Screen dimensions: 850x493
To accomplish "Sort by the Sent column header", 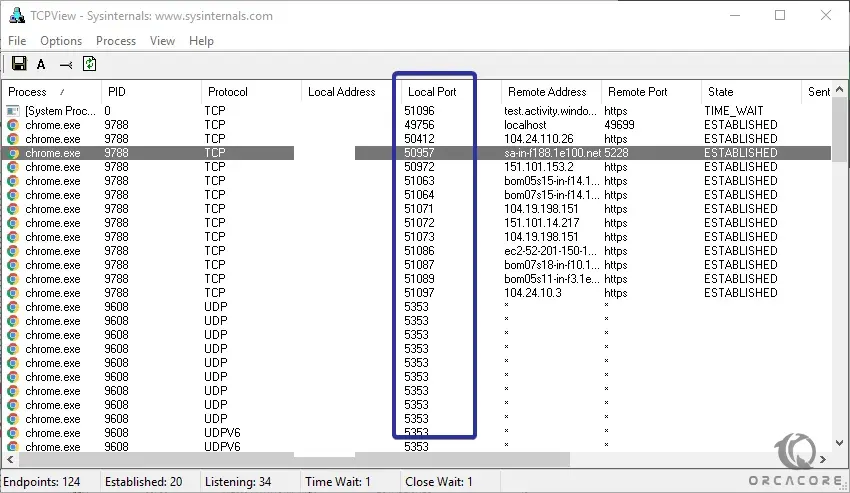I will point(817,92).
